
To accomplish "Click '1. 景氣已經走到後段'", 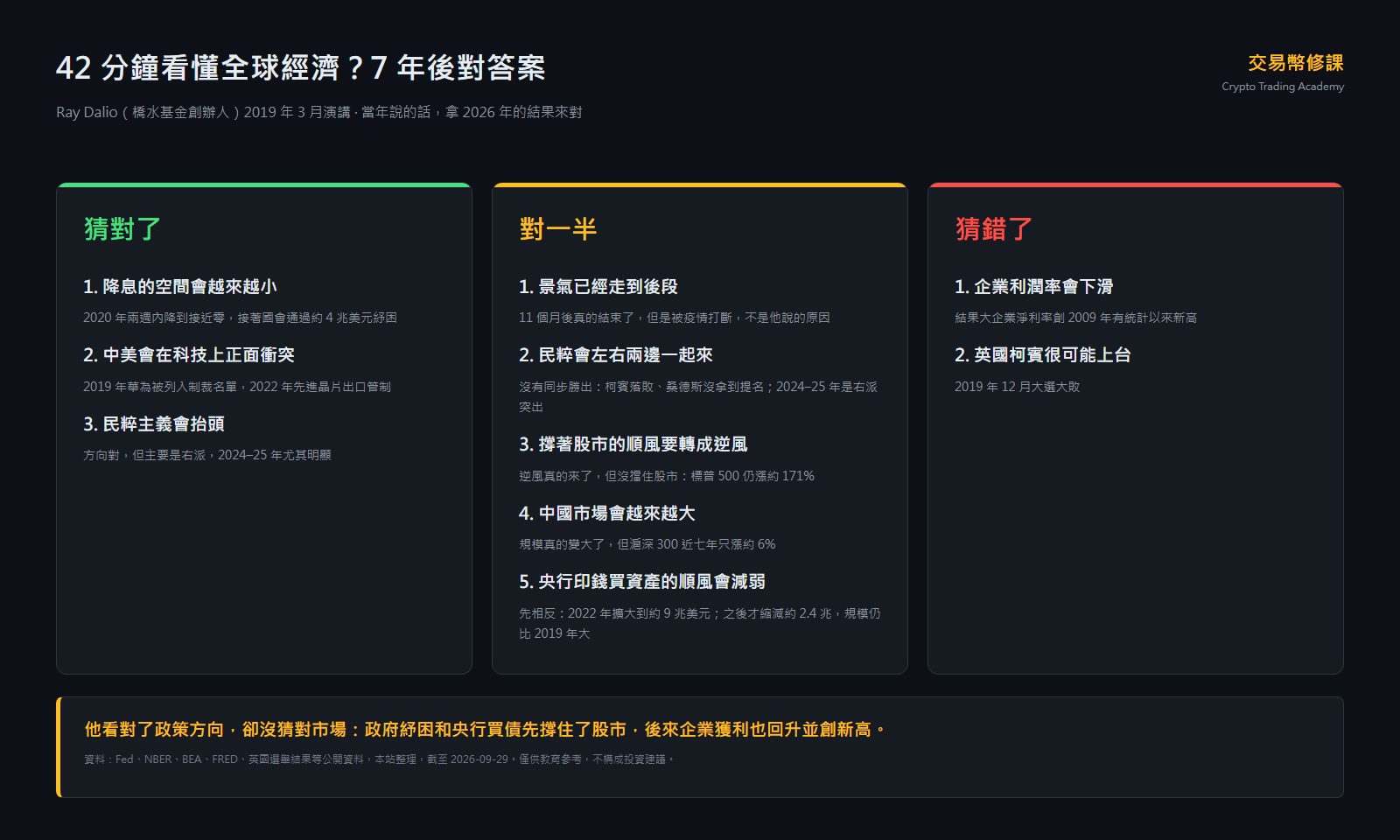I will (598, 287).
